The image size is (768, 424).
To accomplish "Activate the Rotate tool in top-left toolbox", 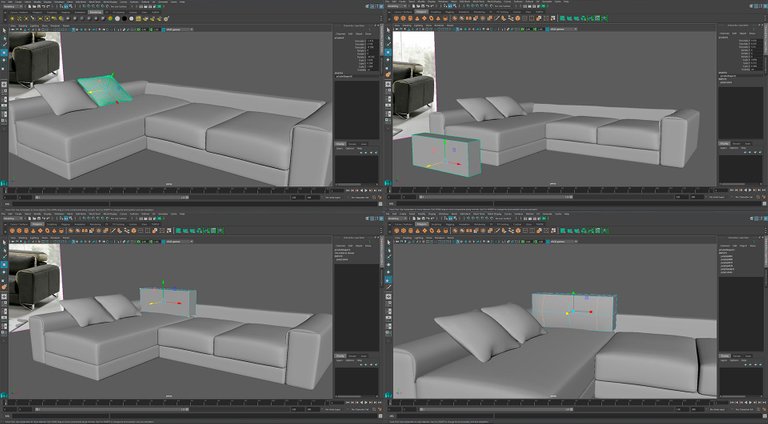I will tap(4, 60).
